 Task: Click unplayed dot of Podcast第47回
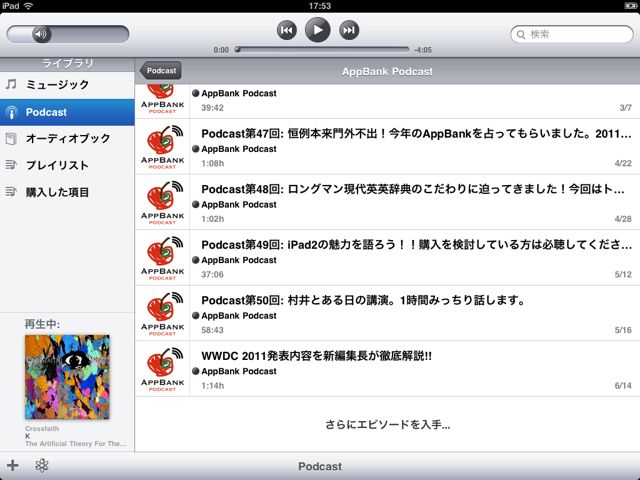[196, 149]
